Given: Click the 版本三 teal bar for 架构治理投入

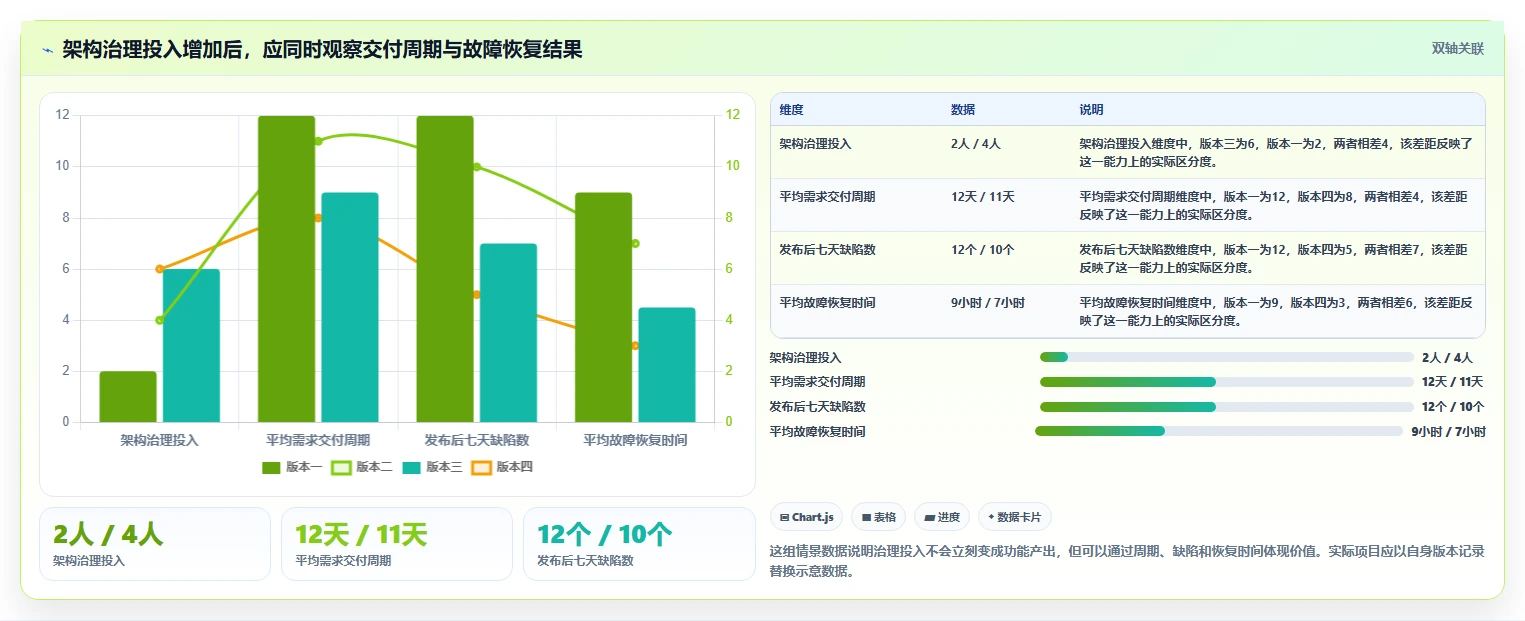Looking at the screenshot, I should pyautogui.click(x=191, y=346).
